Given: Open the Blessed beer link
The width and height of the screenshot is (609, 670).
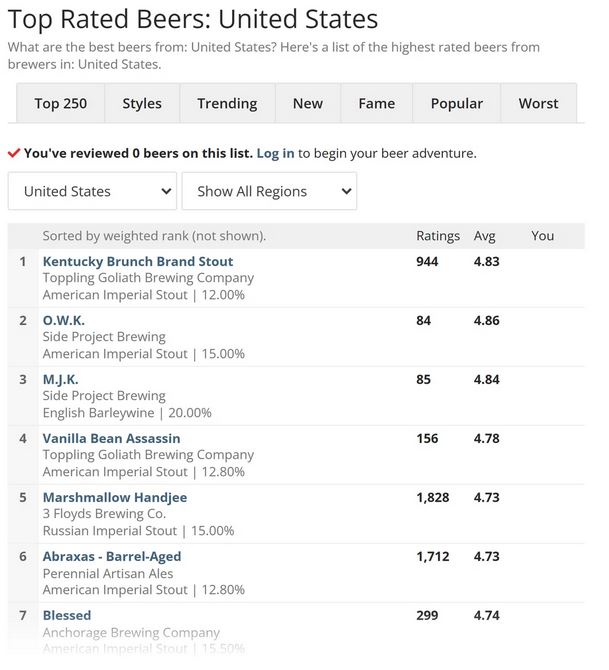Looking at the screenshot, I should tap(67, 615).
